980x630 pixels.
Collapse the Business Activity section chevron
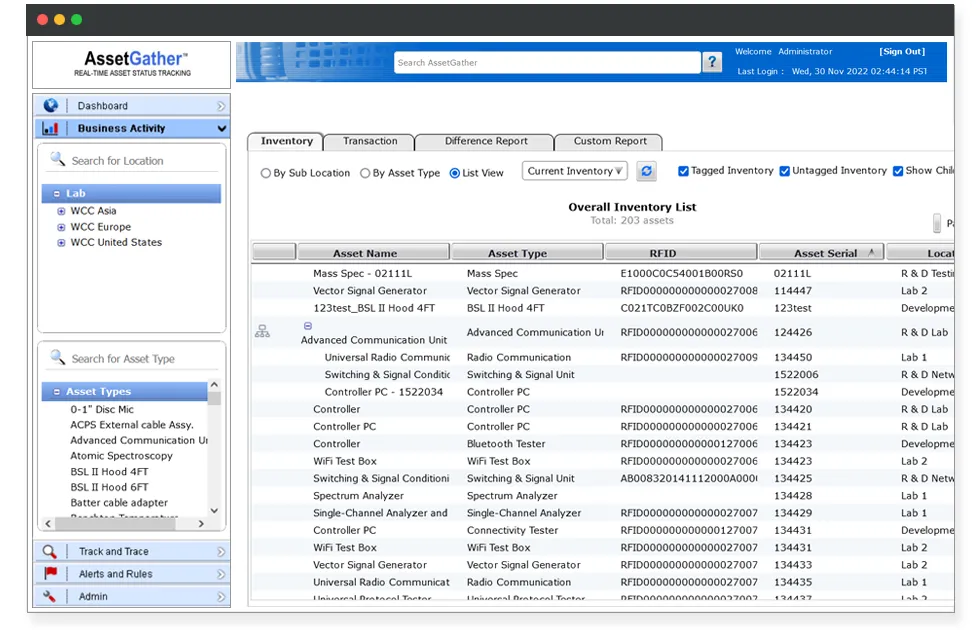click(x=221, y=129)
